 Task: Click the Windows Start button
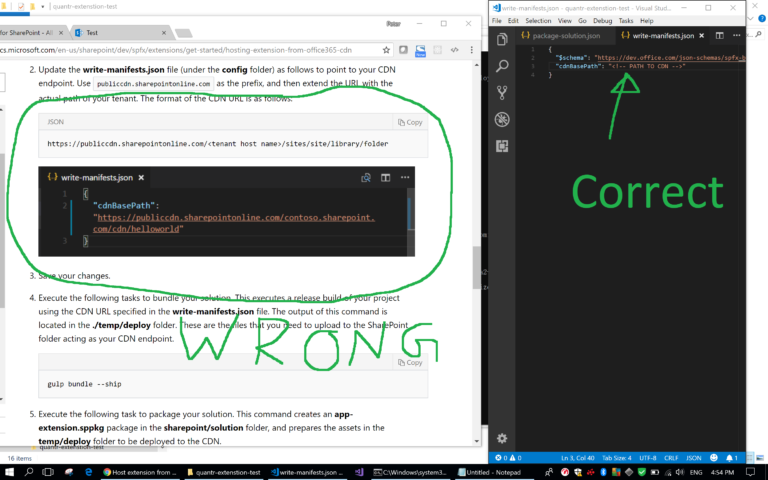pos(10,472)
